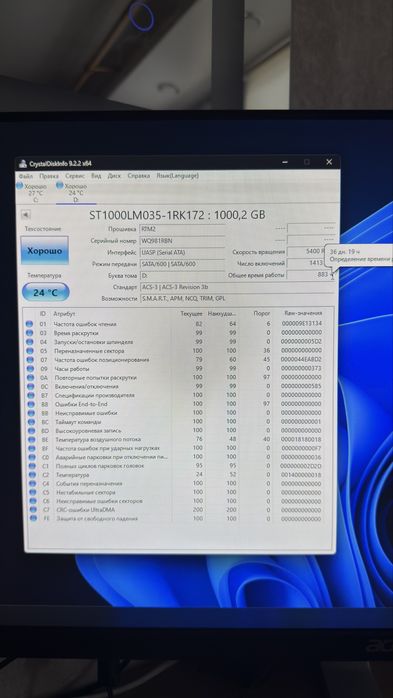Switch to drive C: tab showing 27 °C
Screen dimensions: 393x698
click(32, 193)
